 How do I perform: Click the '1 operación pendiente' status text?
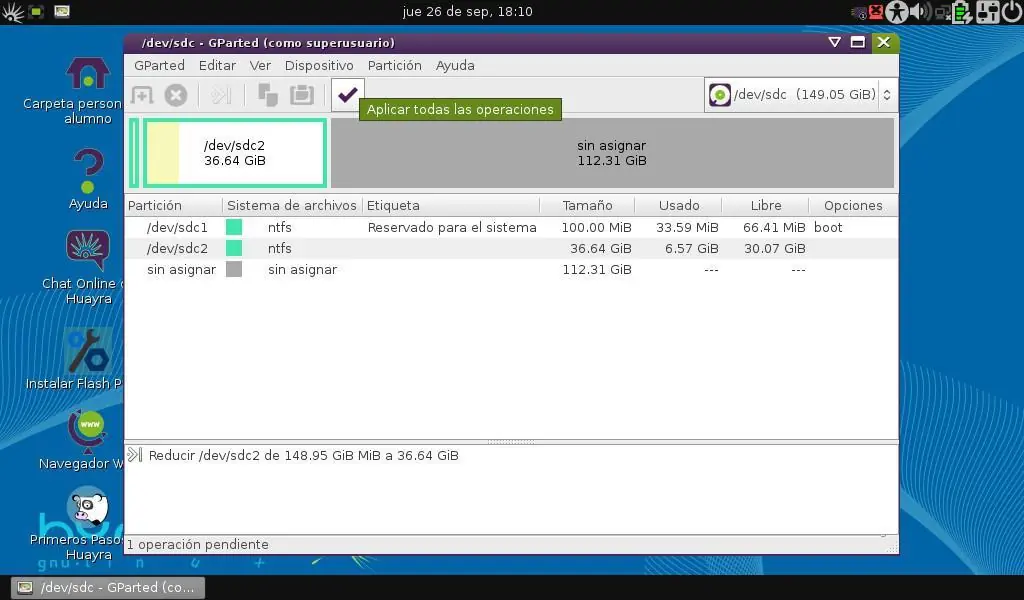(x=197, y=545)
